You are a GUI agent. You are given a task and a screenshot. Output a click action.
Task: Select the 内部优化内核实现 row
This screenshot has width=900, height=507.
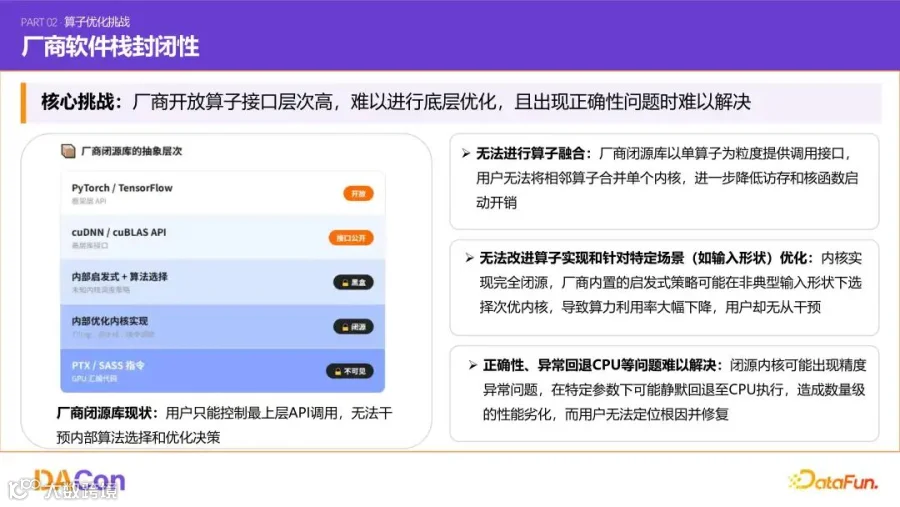tap(223, 327)
